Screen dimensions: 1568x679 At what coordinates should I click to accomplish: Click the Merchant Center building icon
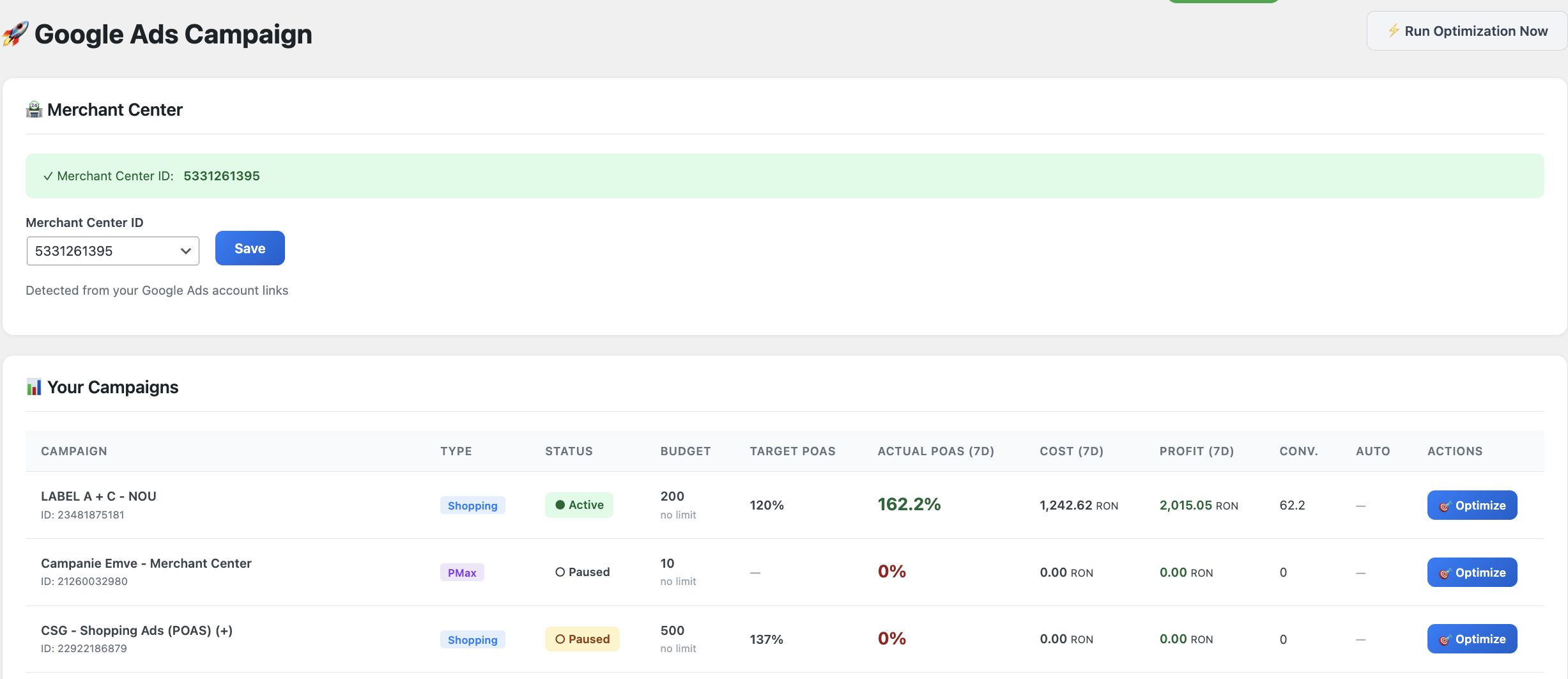[x=33, y=109]
